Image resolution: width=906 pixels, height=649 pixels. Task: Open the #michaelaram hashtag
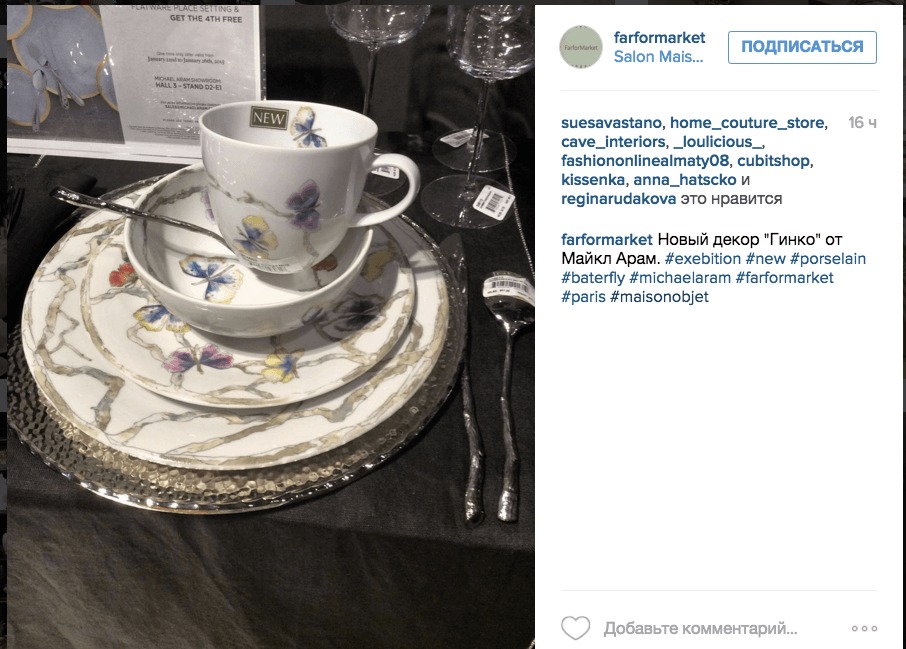pyautogui.click(x=680, y=278)
